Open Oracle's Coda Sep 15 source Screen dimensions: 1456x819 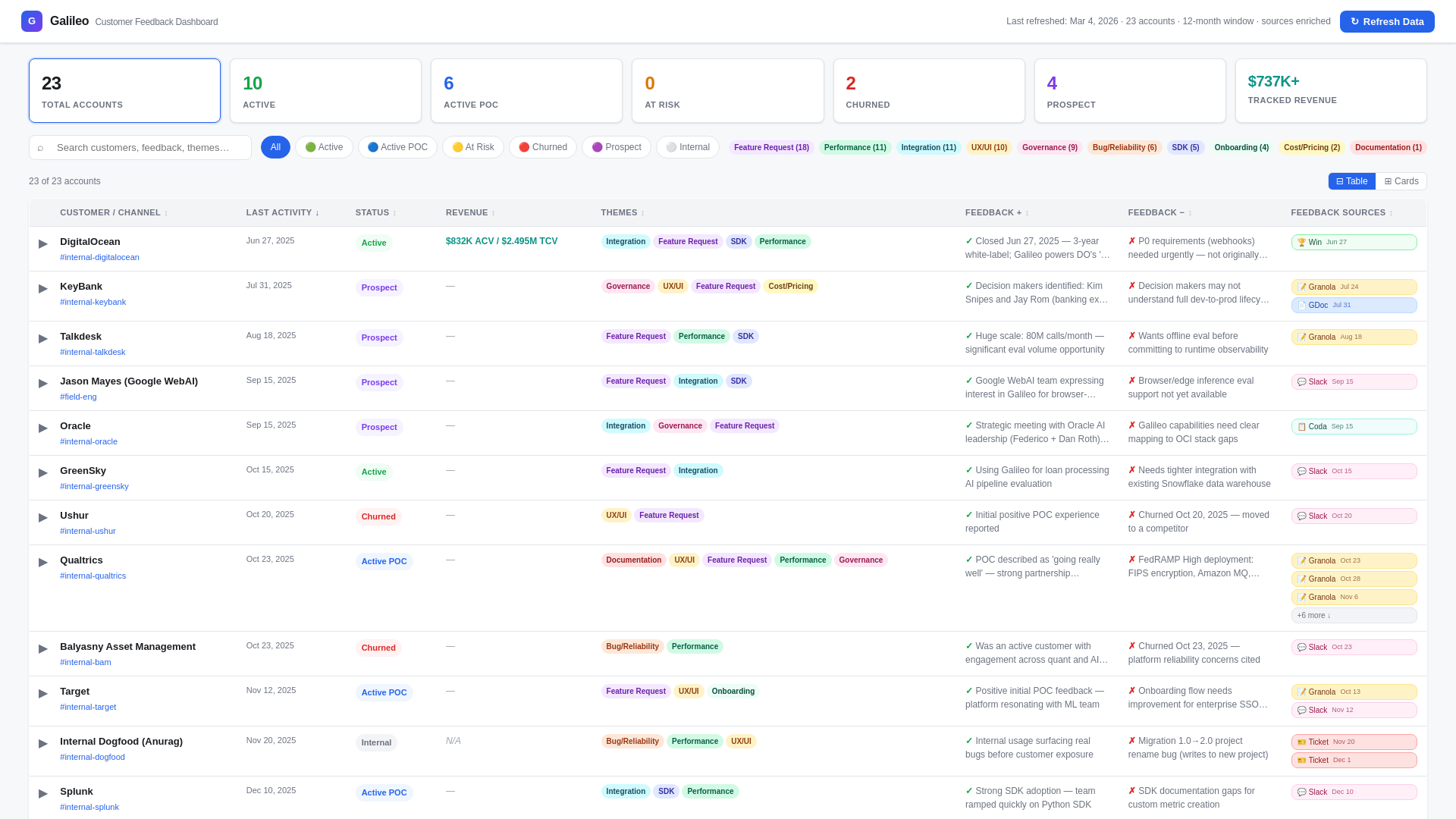pos(1354,426)
